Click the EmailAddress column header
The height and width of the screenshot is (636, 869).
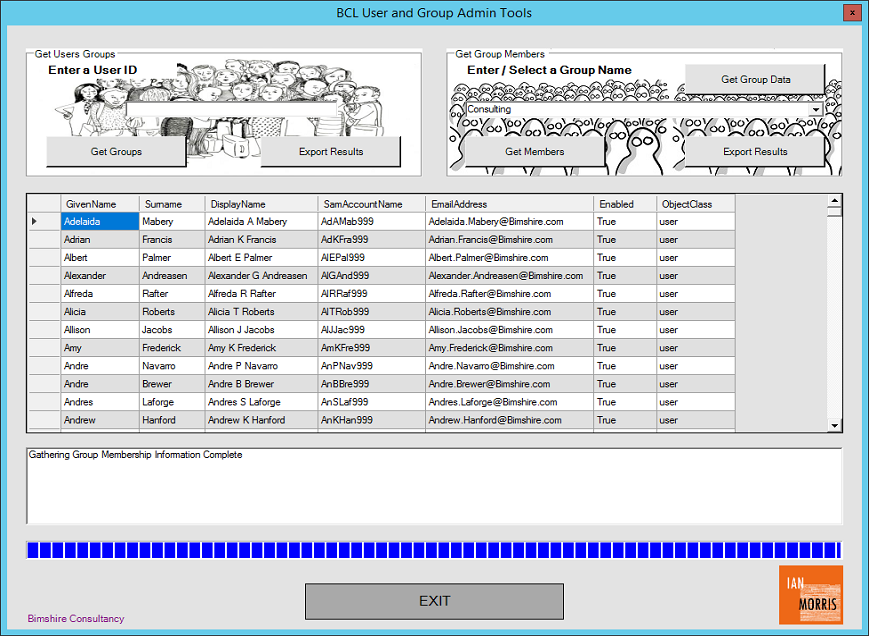508,204
